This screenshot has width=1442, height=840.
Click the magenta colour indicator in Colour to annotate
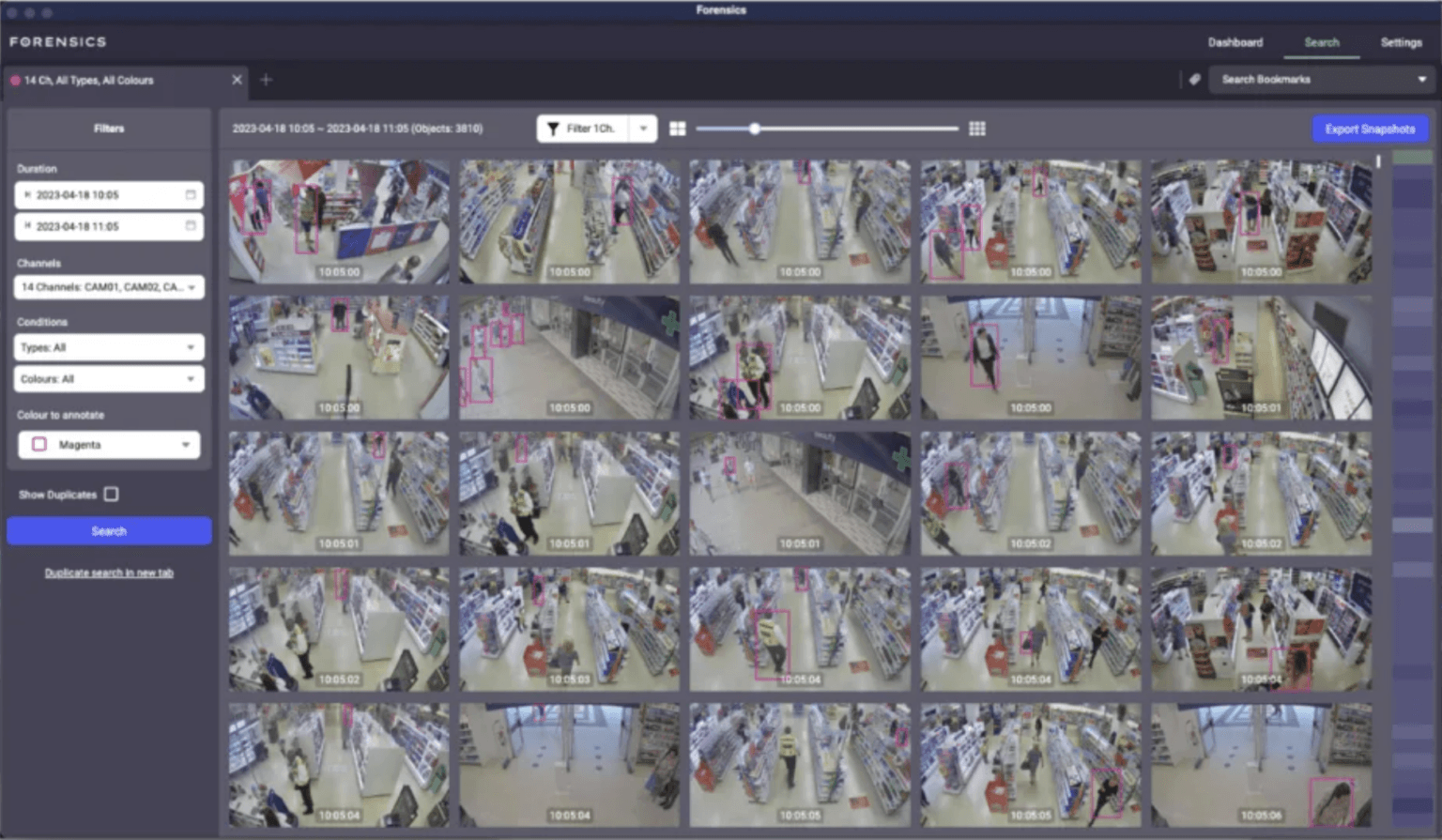pyautogui.click(x=38, y=444)
